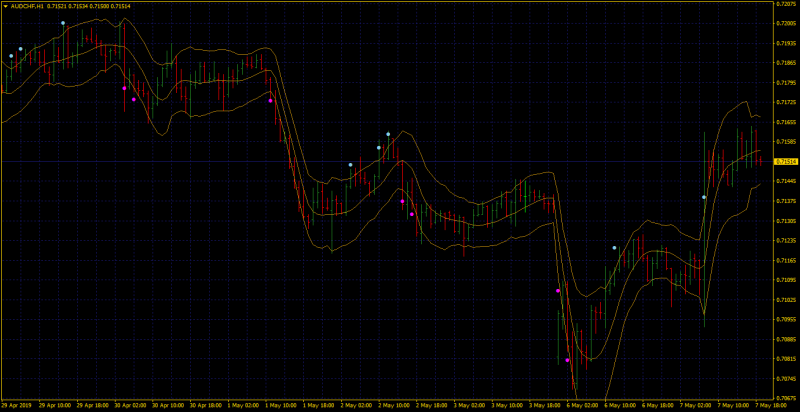Click the 0.71865 price axis label
The height and width of the screenshot is (412, 800).
(785, 63)
